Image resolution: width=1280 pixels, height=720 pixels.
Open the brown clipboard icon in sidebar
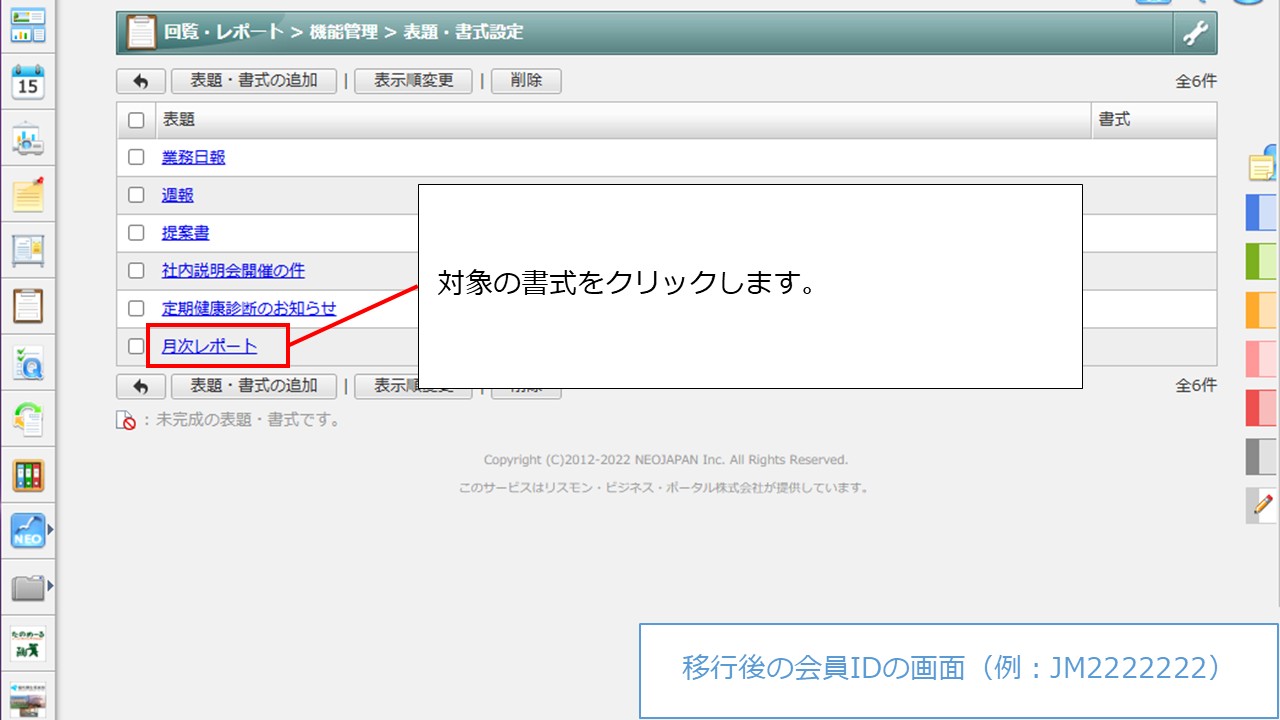(28, 306)
